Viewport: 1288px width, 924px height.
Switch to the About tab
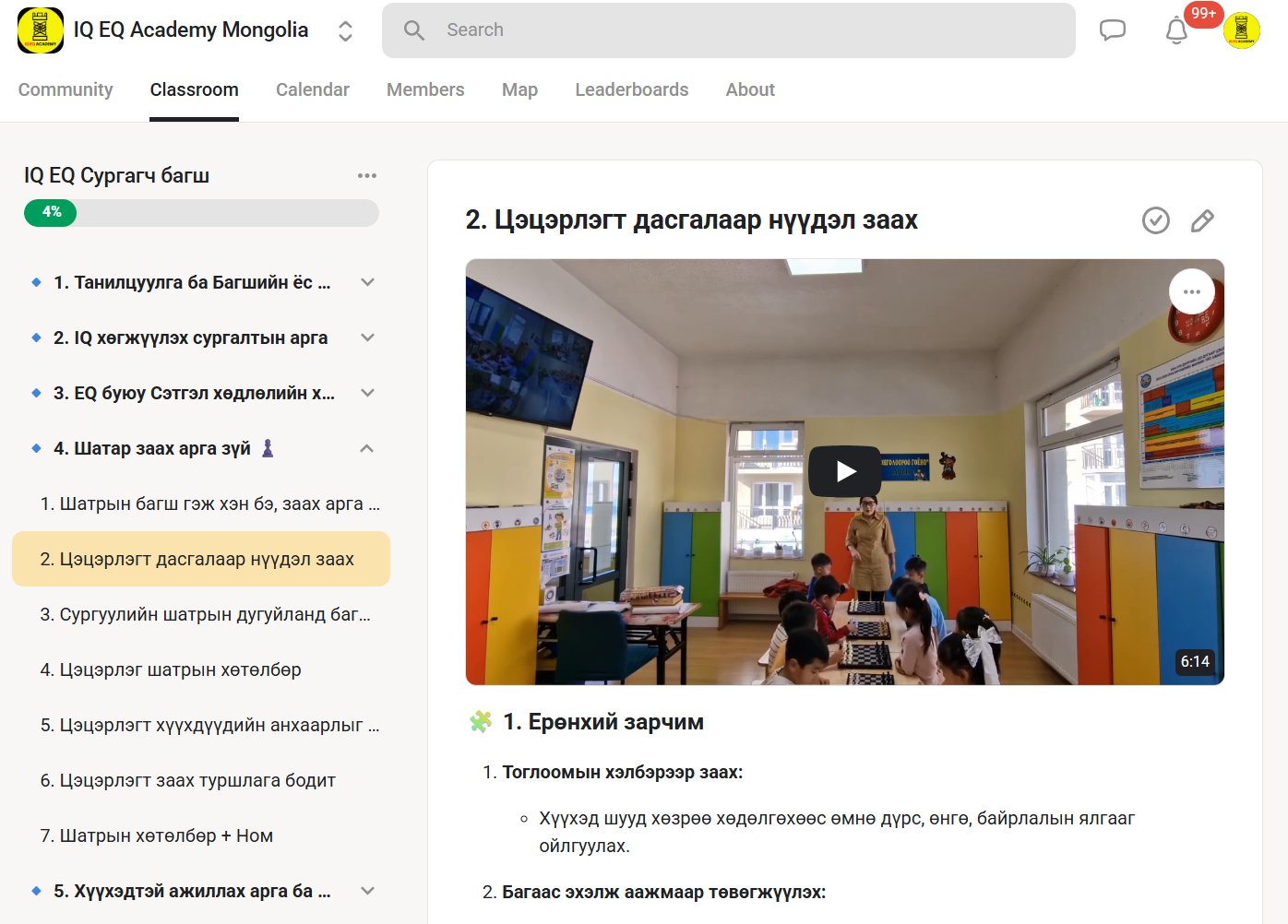coord(750,89)
